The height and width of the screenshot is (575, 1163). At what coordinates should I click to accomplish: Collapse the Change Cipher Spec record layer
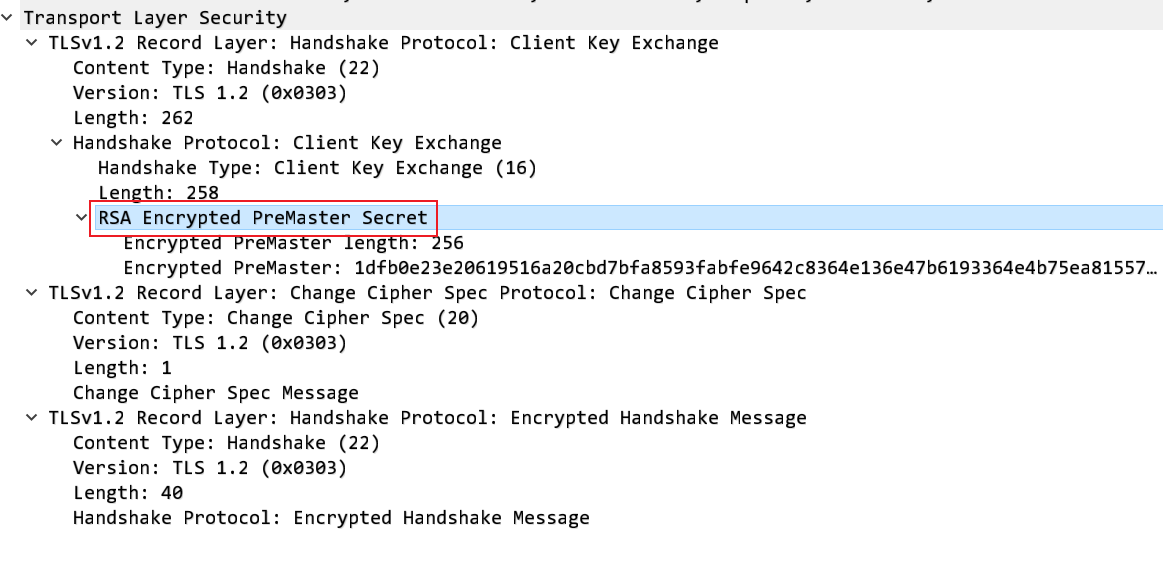pyautogui.click(x=33, y=293)
